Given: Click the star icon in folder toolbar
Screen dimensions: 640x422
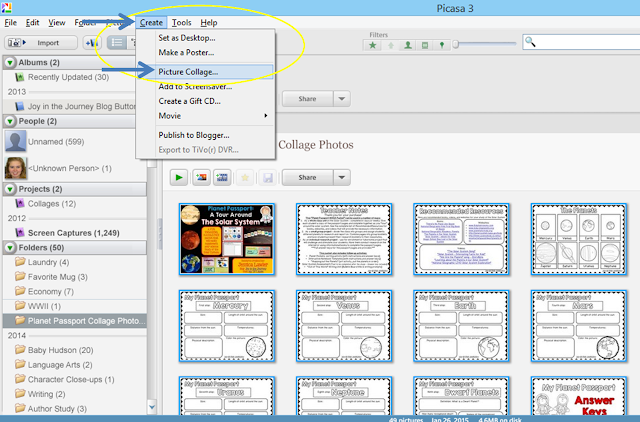Looking at the screenshot, I should point(245,178).
